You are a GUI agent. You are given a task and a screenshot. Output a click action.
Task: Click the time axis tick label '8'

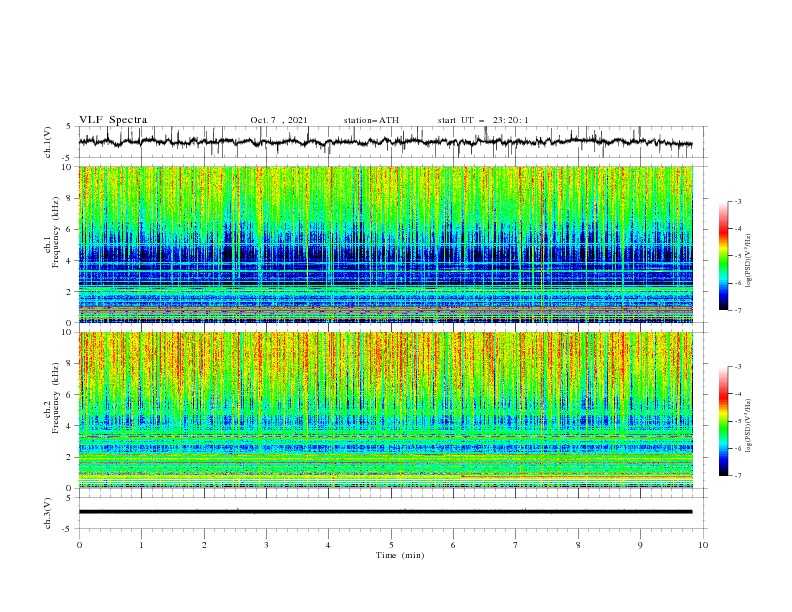click(578, 545)
